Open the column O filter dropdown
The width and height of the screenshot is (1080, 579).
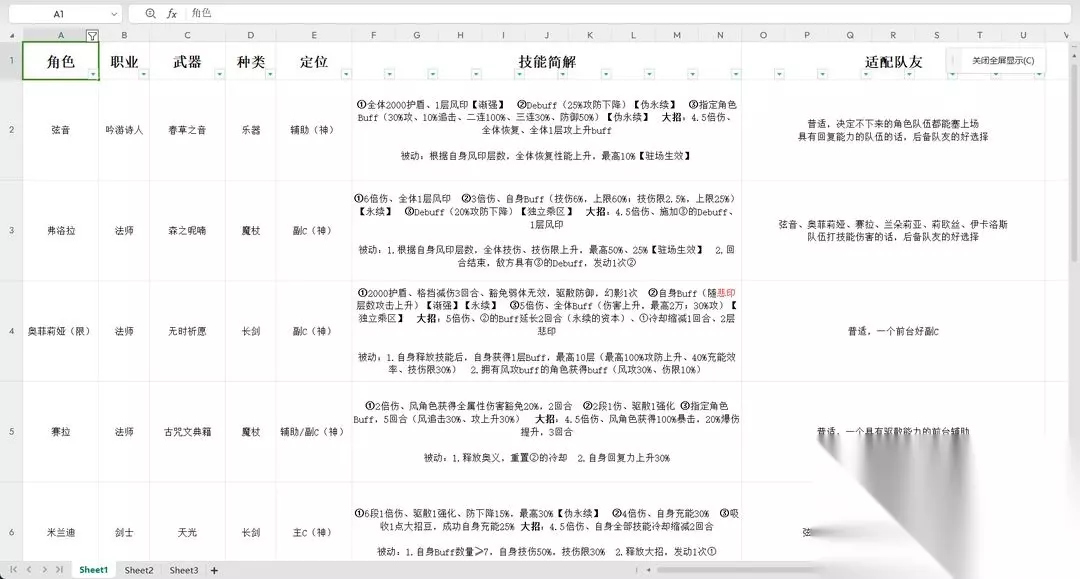click(779, 74)
